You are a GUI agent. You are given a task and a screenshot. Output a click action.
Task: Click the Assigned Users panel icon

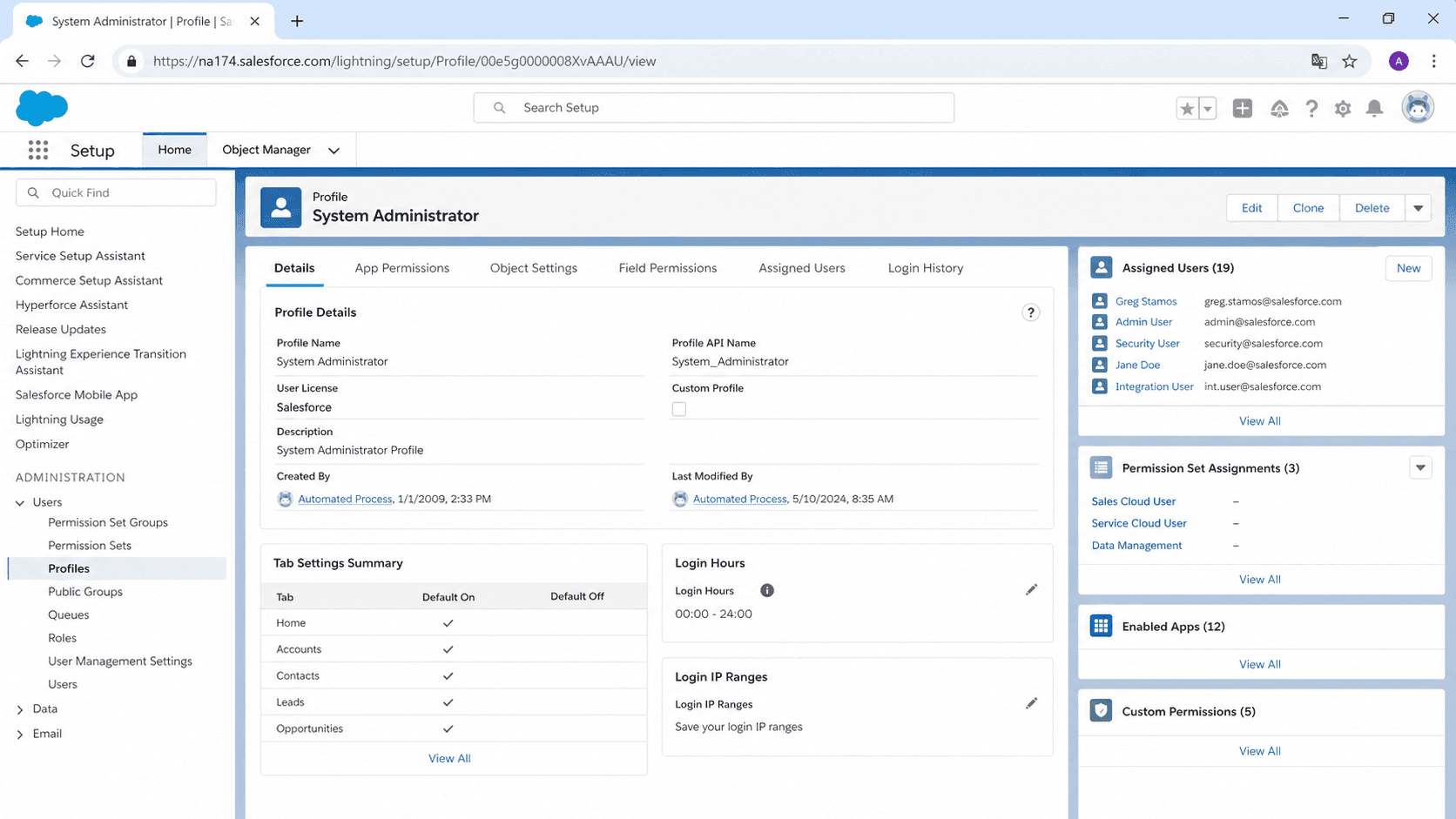click(1101, 268)
